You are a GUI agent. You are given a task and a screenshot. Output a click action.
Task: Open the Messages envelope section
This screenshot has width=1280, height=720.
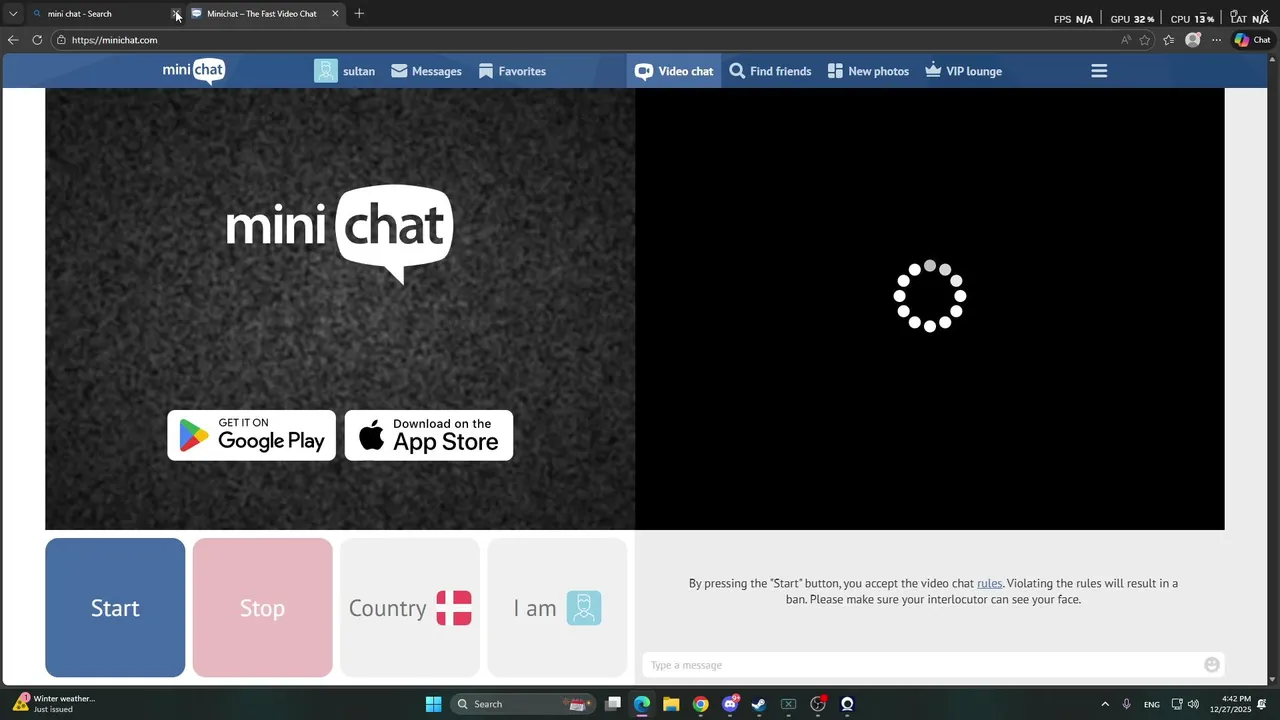coord(426,71)
